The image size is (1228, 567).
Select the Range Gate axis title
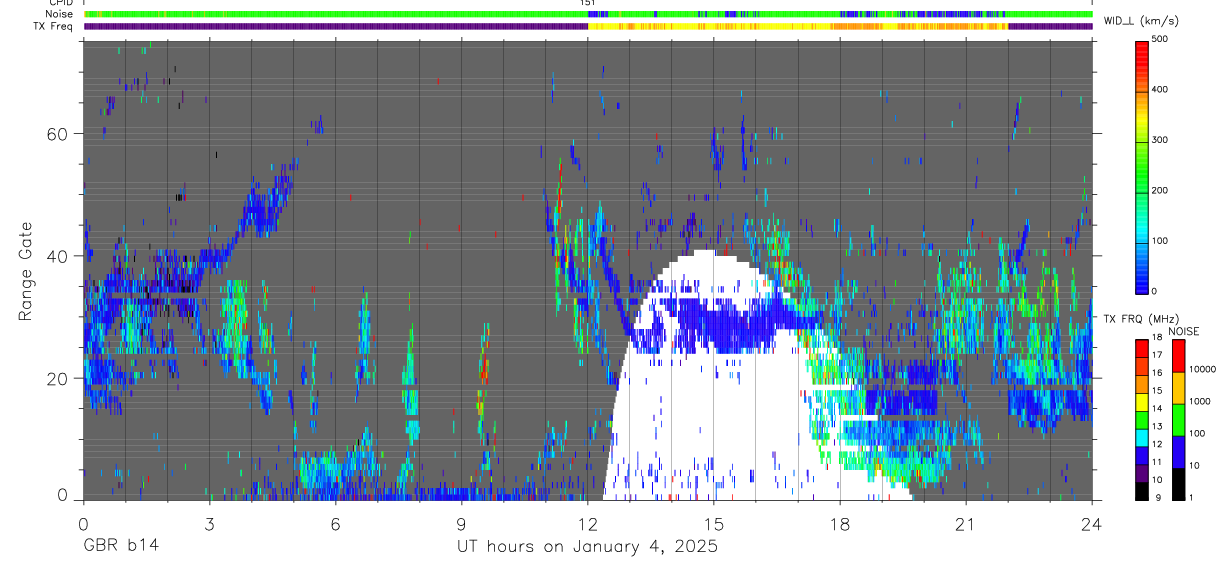tap(25, 270)
